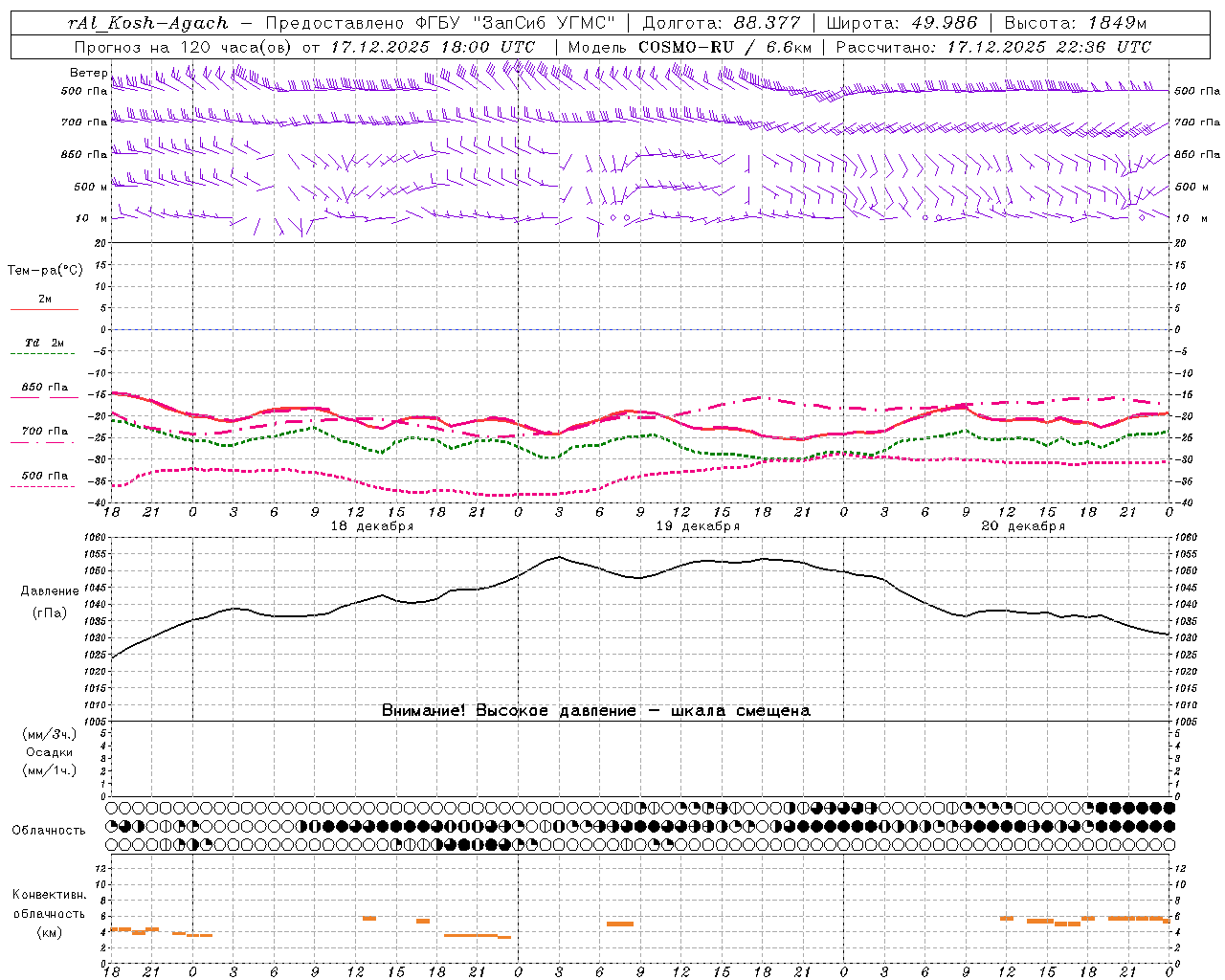The image size is (1225, 980).
Task: Select the (мм/1ч.) precipitation unit label
Action: pos(50,770)
